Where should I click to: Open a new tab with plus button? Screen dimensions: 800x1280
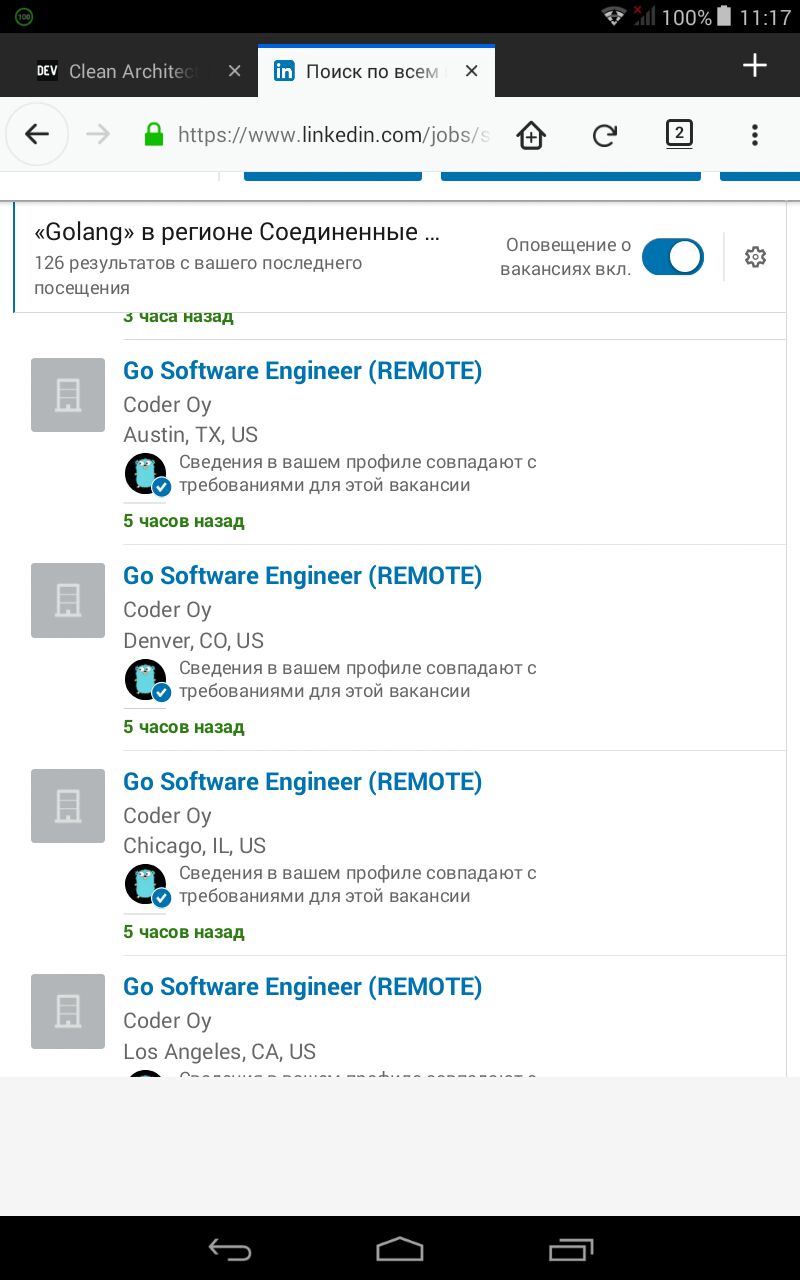[755, 66]
